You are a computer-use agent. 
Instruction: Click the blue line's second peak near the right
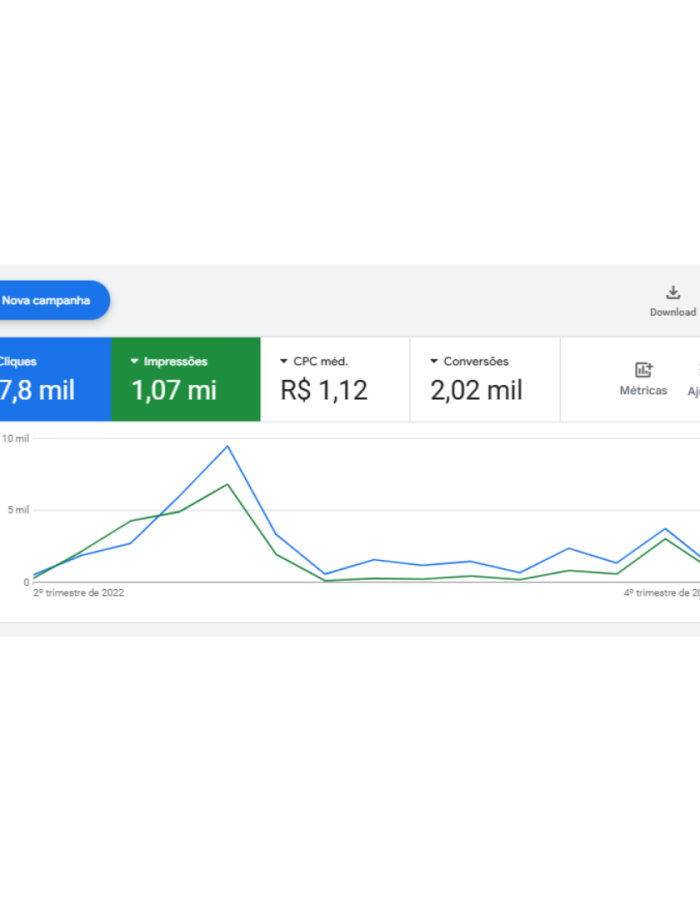tap(665, 529)
